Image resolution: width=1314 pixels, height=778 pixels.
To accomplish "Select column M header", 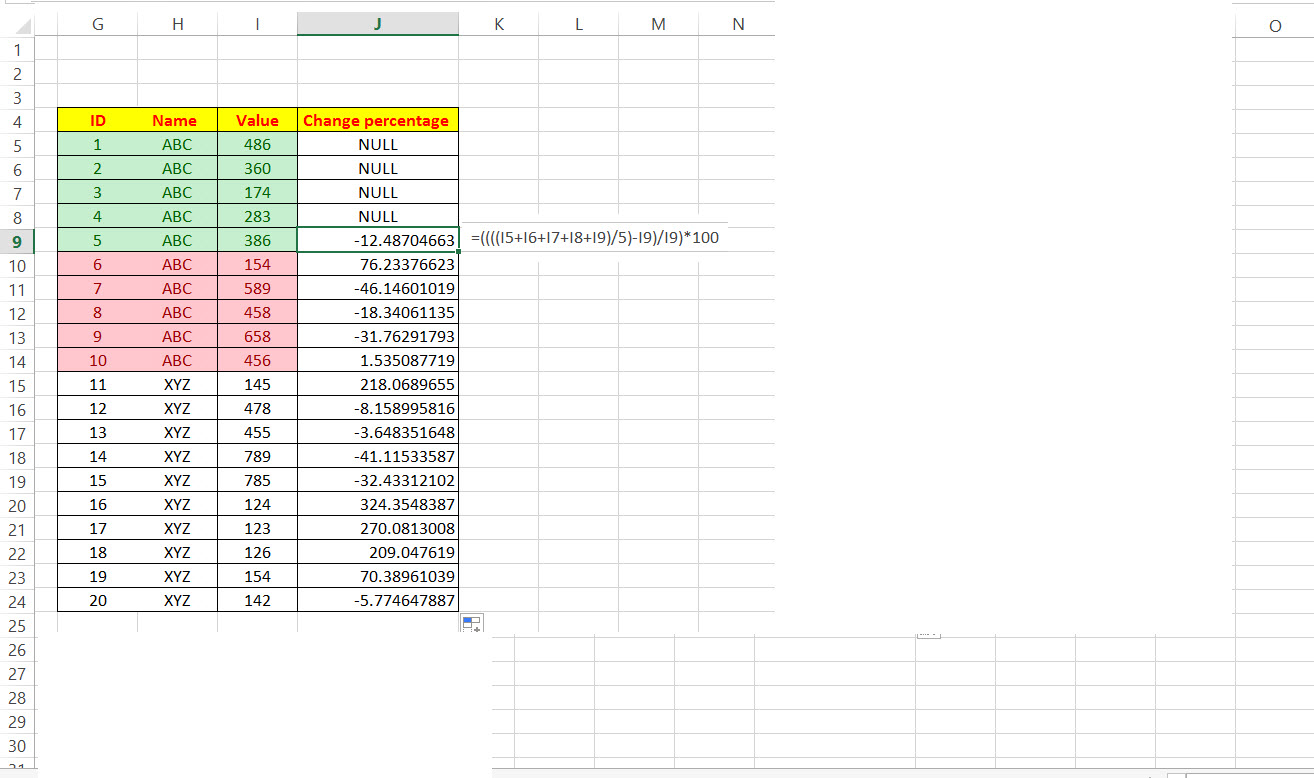I will point(658,25).
